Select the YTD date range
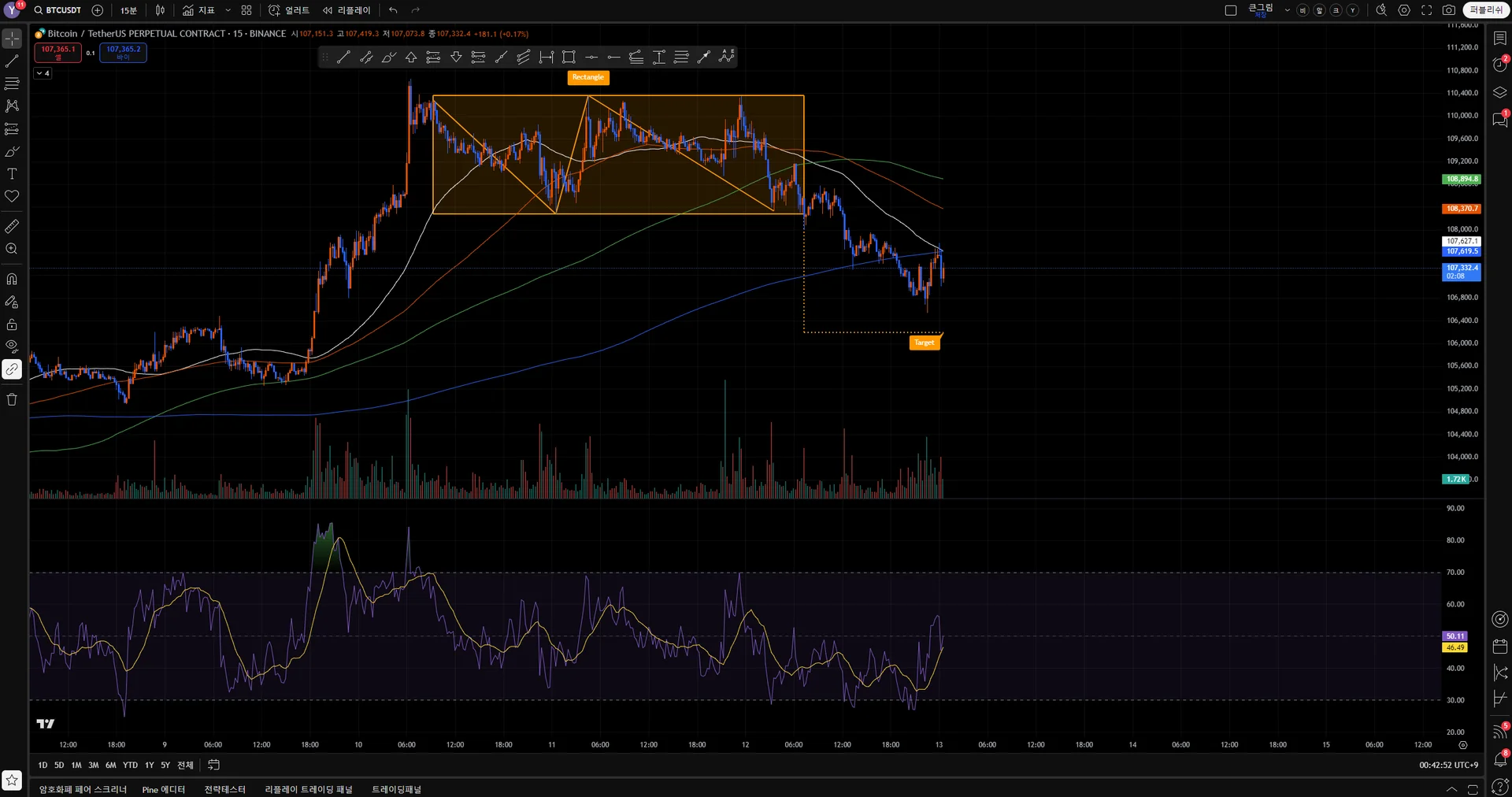The width and height of the screenshot is (1512, 797). 130,765
